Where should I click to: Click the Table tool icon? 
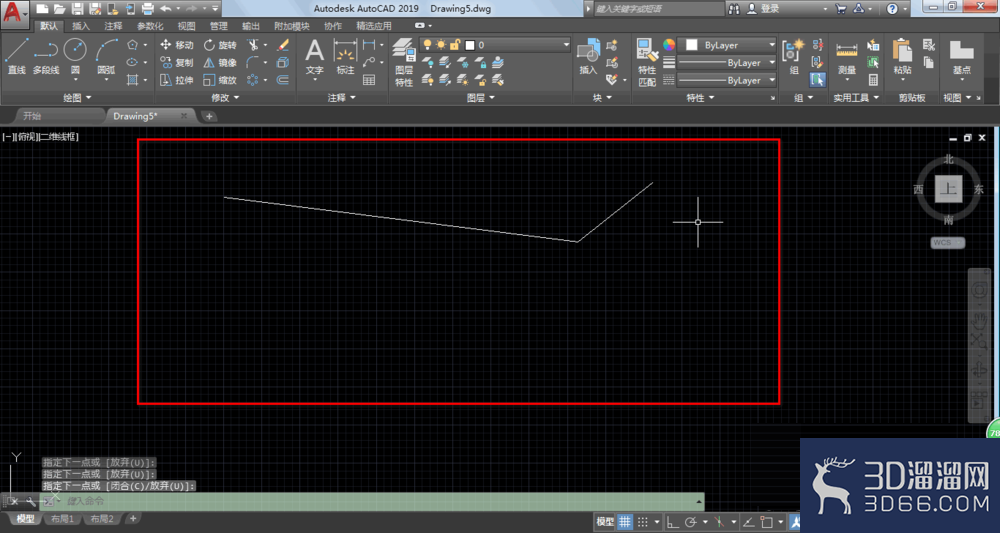point(369,80)
